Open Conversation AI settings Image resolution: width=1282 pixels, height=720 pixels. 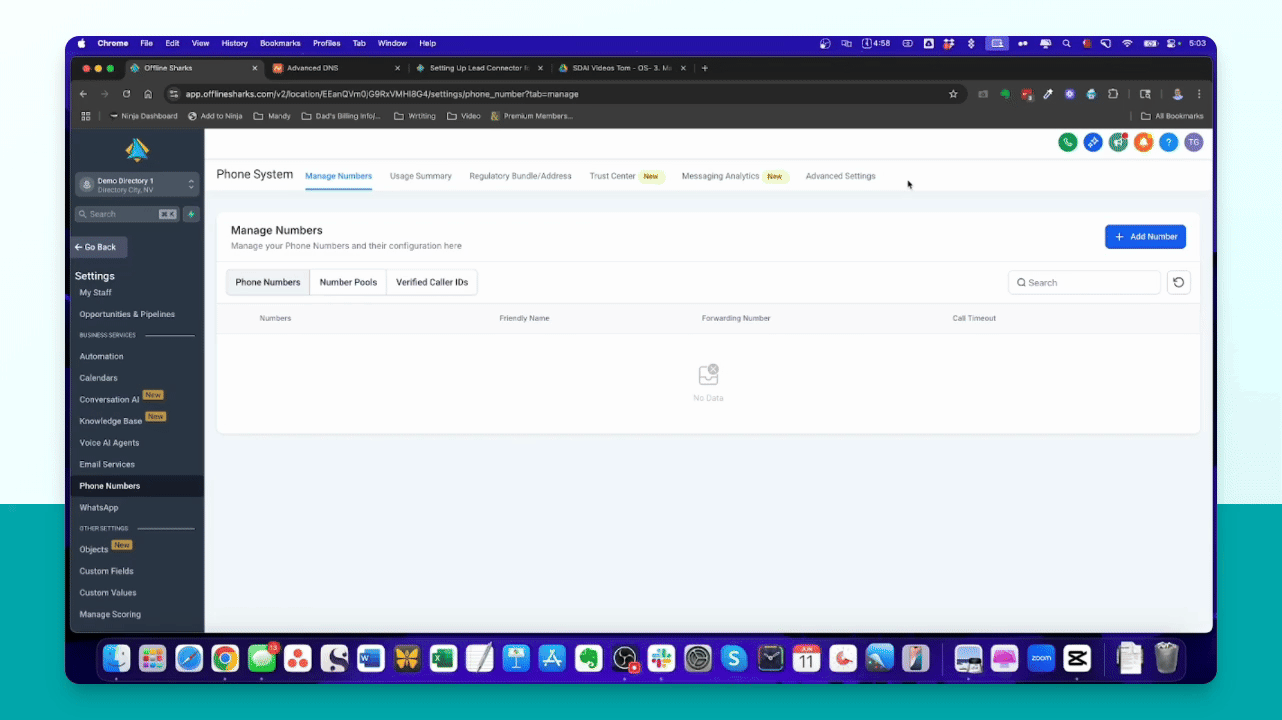click(x=109, y=399)
